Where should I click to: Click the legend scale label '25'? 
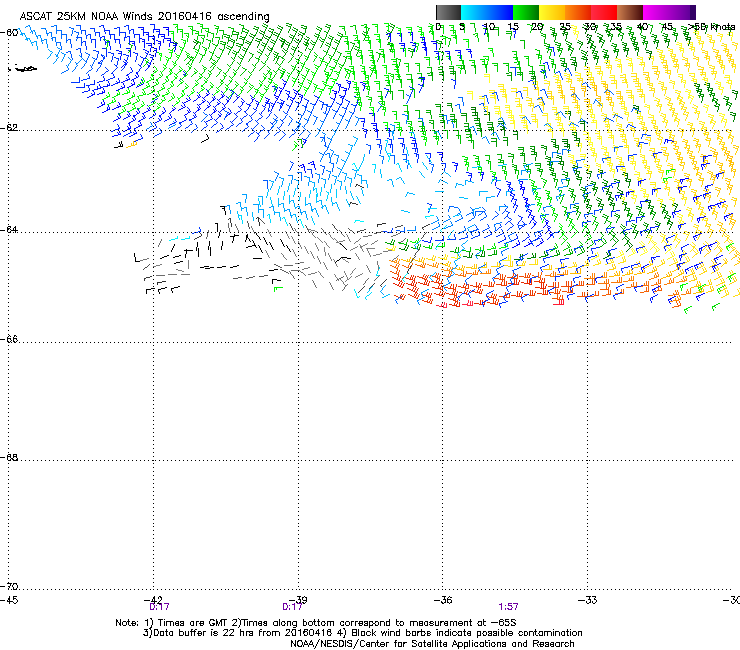565,27
